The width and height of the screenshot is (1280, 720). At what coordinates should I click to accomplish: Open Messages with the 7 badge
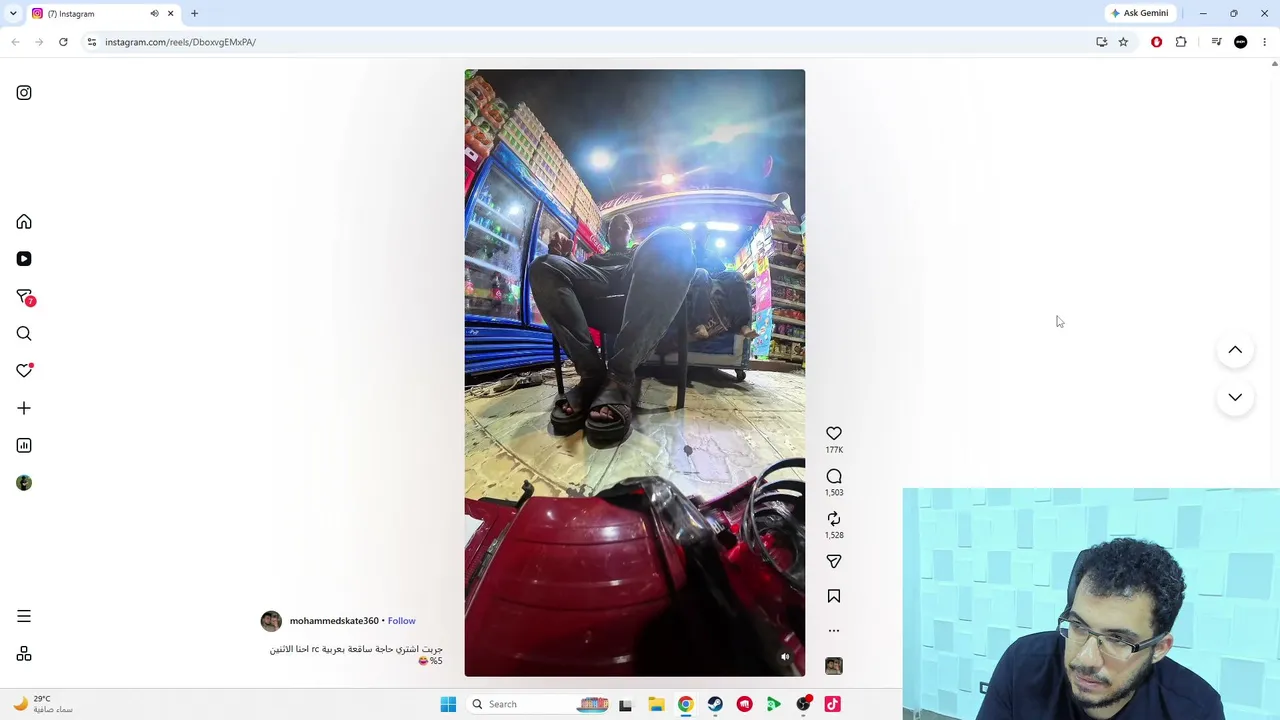[25, 297]
